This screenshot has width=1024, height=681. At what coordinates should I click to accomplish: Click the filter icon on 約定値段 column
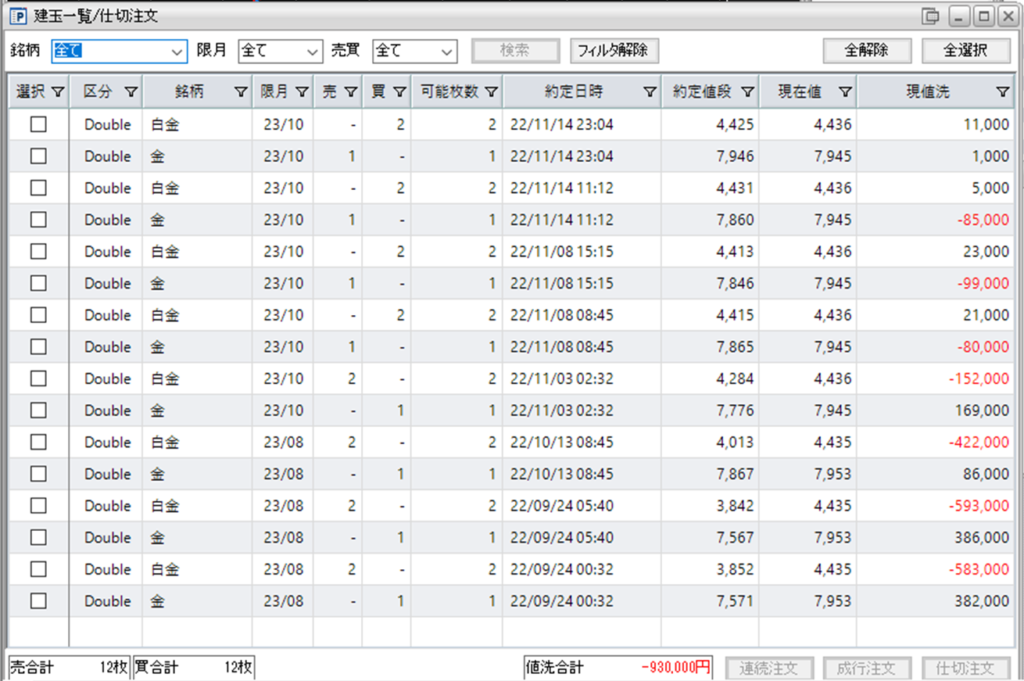(748, 92)
